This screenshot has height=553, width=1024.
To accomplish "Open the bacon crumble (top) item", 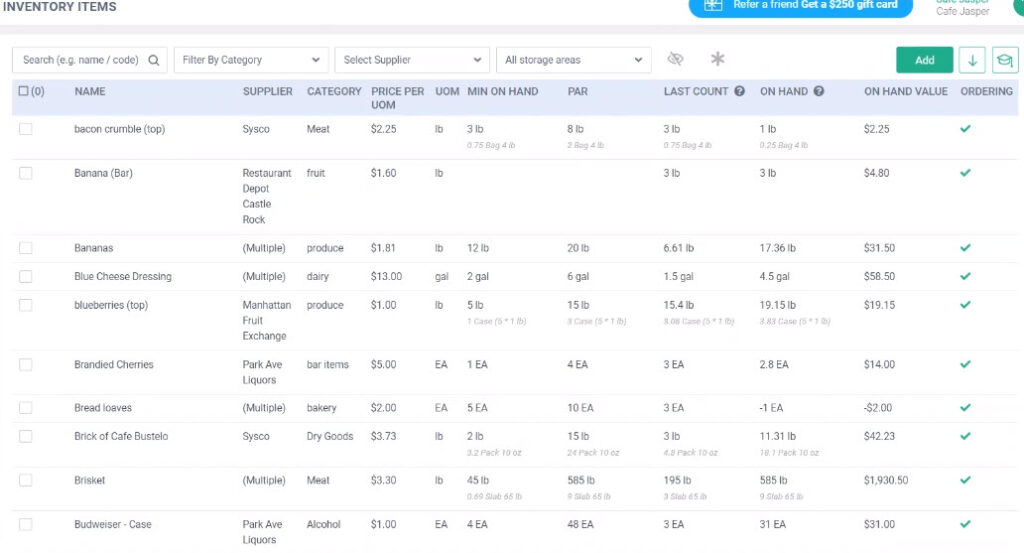I will point(120,129).
